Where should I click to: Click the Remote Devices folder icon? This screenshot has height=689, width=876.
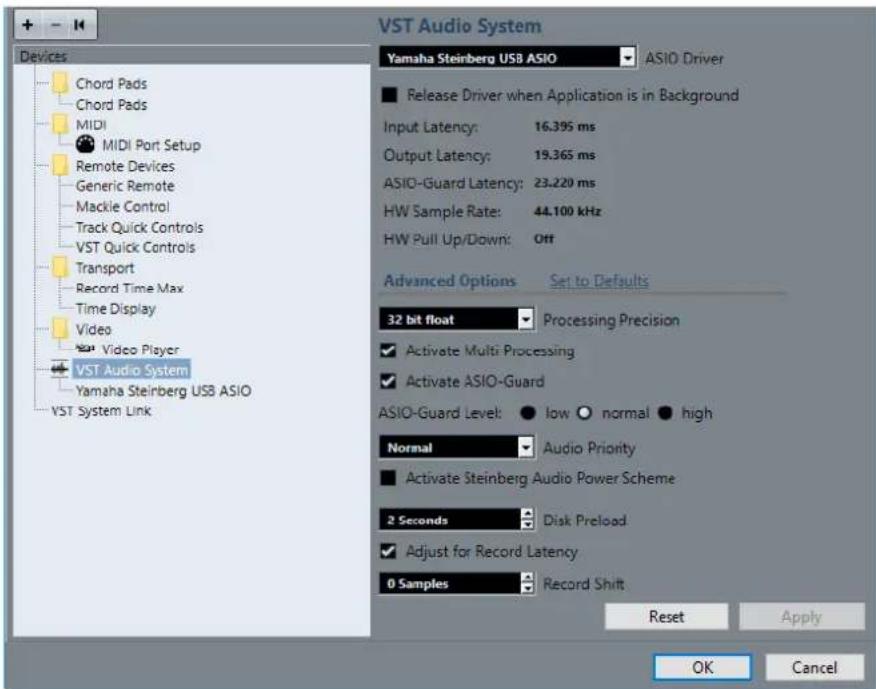click(x=60, y=166)
